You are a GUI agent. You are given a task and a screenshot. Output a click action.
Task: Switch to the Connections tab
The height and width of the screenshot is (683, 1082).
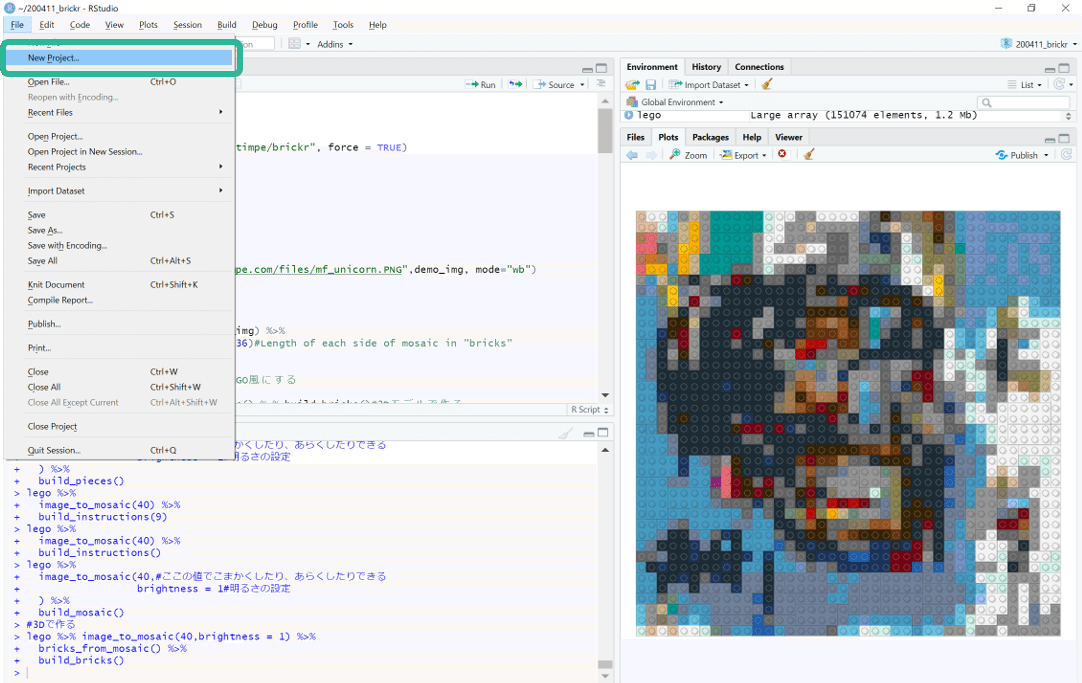coord(759,67)
